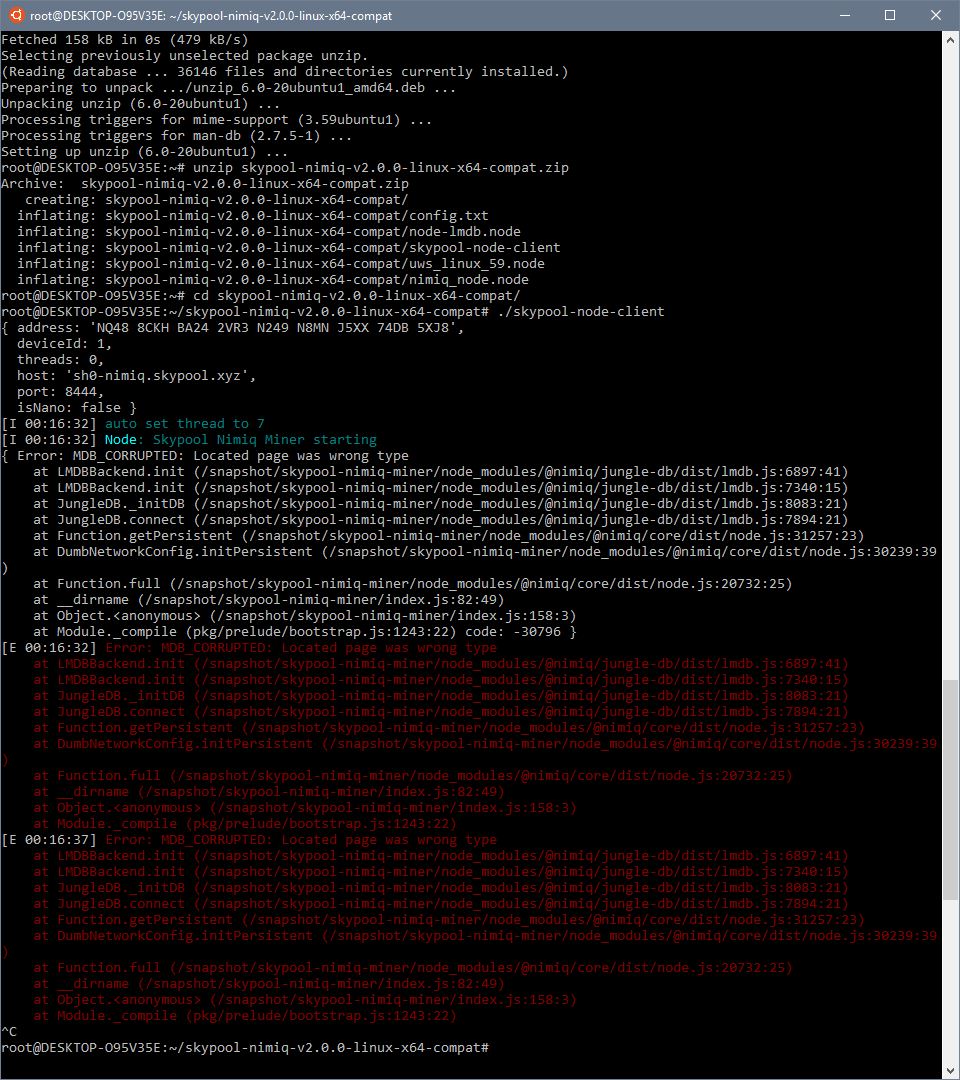Click the minimize window icon

(x=843, y=15)
